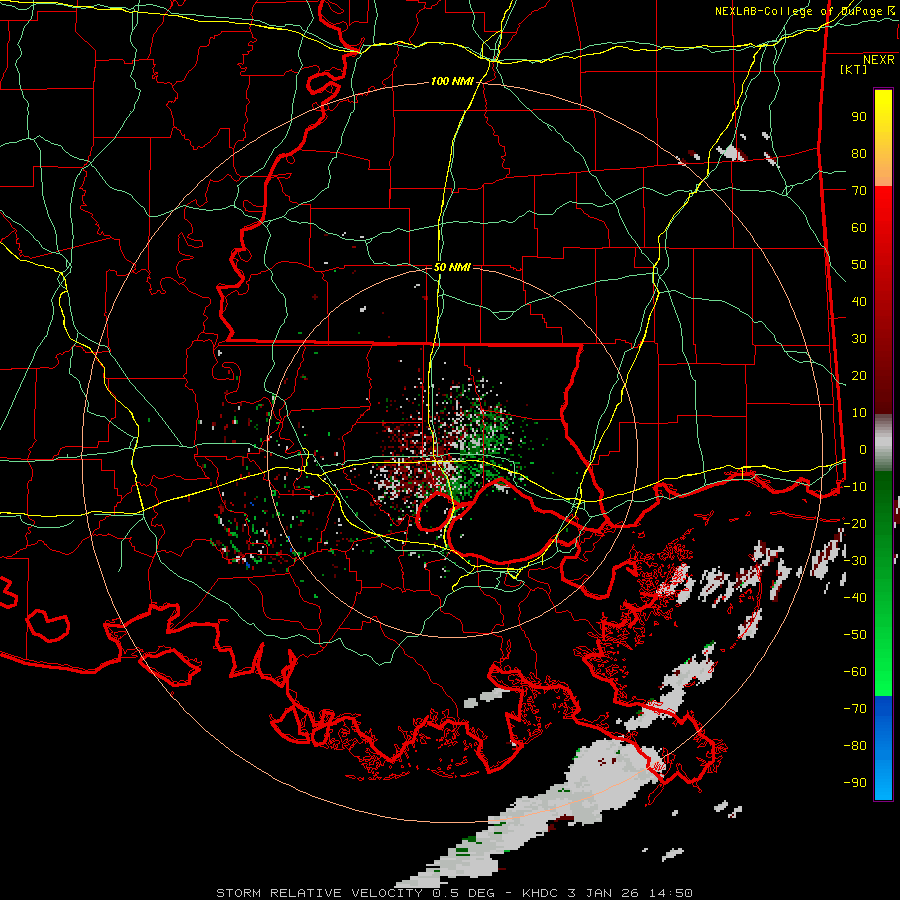
Task: Click the -80 value on the velocity scale
Action: (x=855, y=746)
